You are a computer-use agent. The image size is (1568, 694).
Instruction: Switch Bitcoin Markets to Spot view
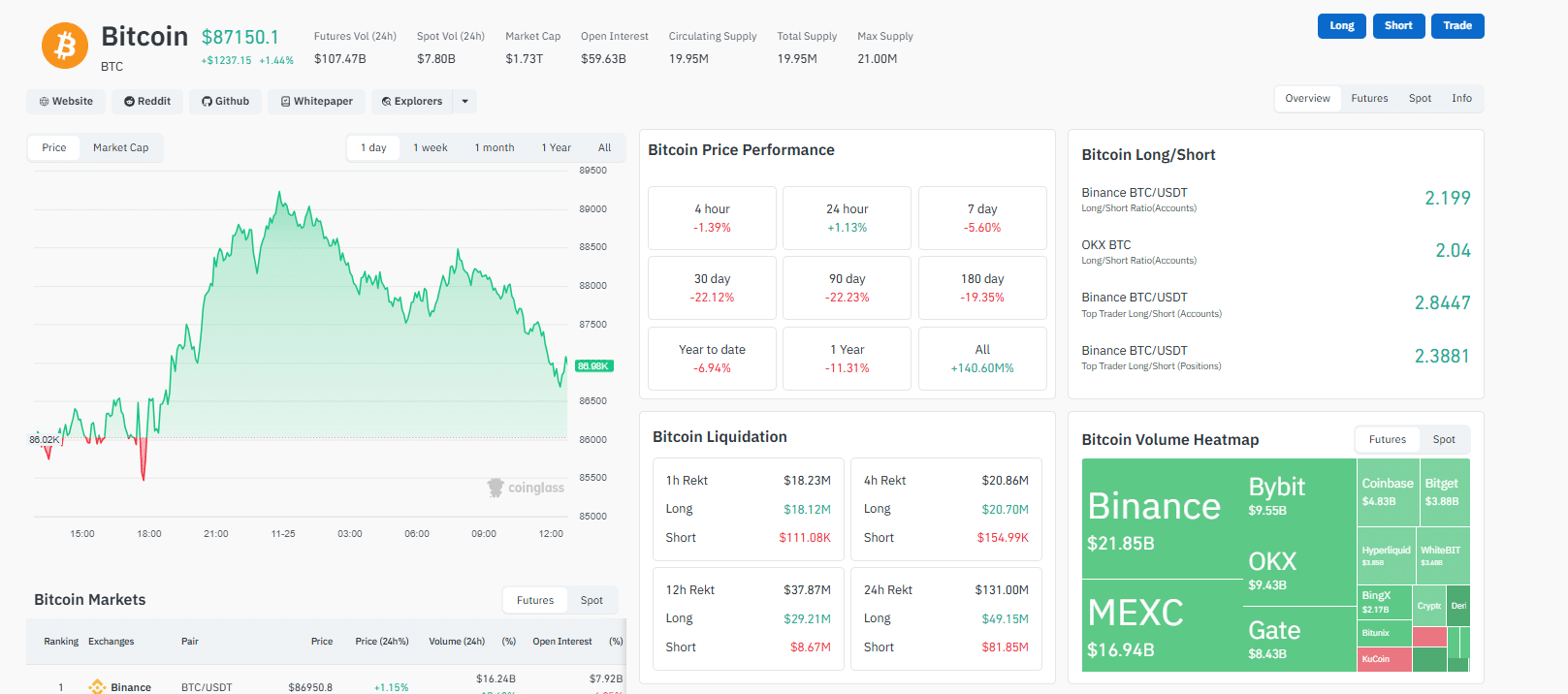592,599
